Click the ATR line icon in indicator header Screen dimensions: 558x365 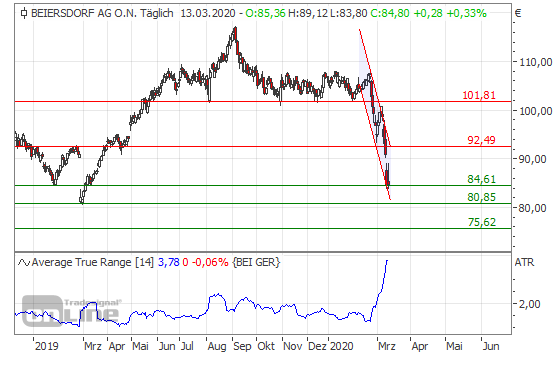(x=24, y=263)
